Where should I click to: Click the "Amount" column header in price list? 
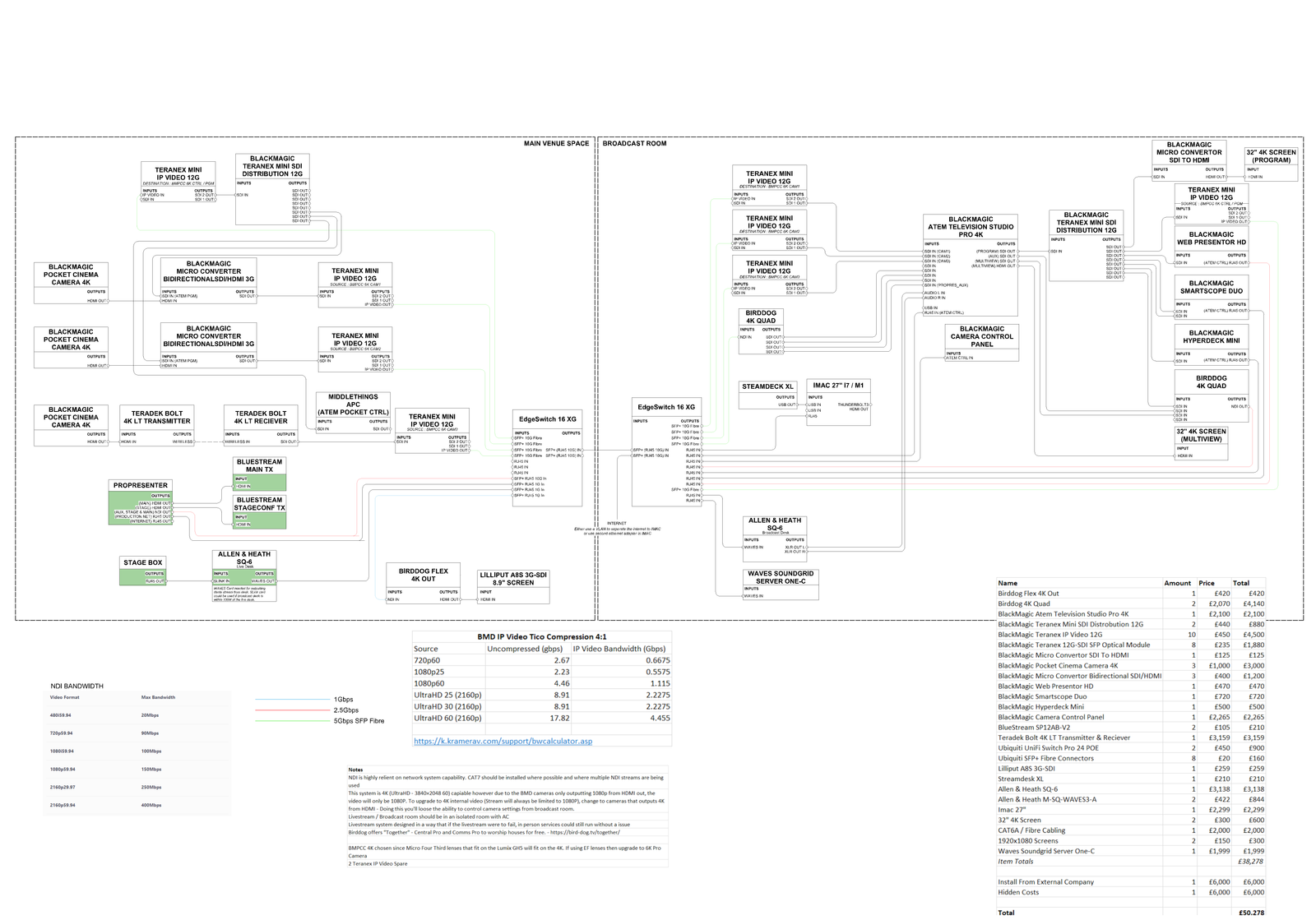tap(1177, 583)
